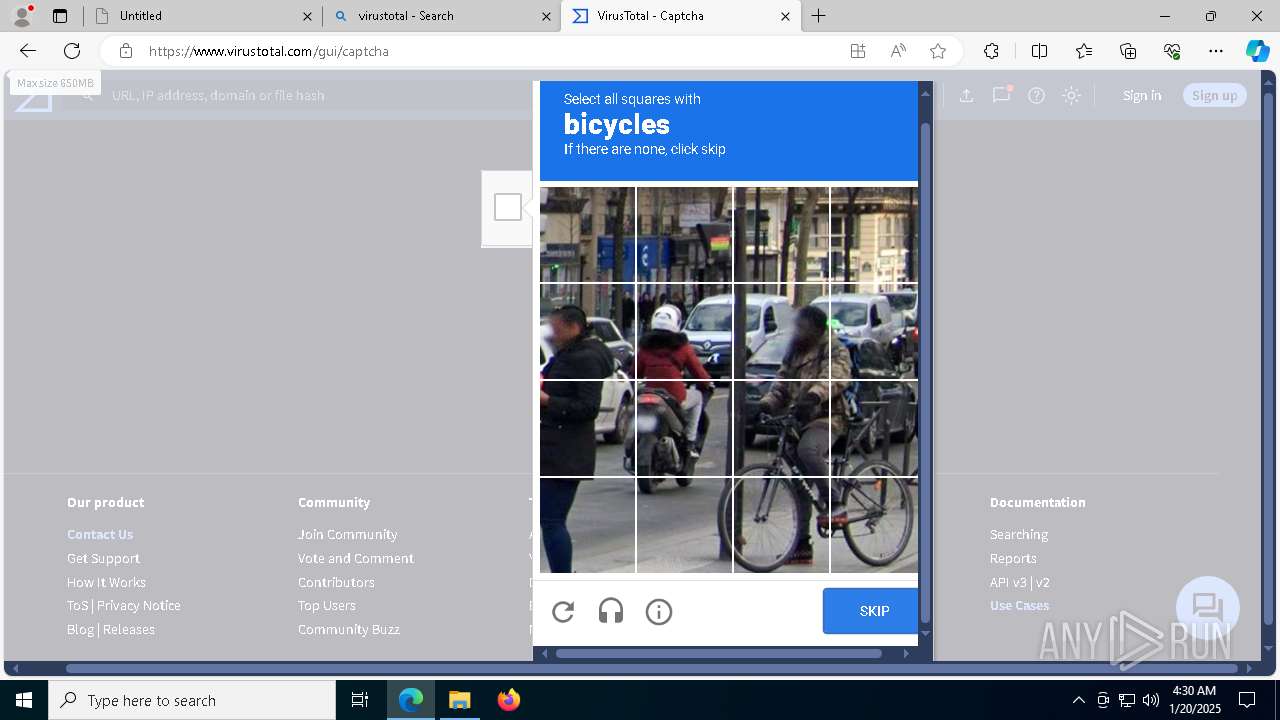Open Copilot sidebar
The height and width of the screenshot is (720, 1280).
pos(1257,51)
